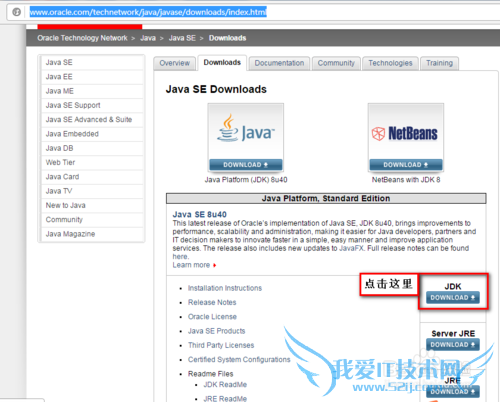
Task: Open Java Card sidebar item
Action: (92, 177)
